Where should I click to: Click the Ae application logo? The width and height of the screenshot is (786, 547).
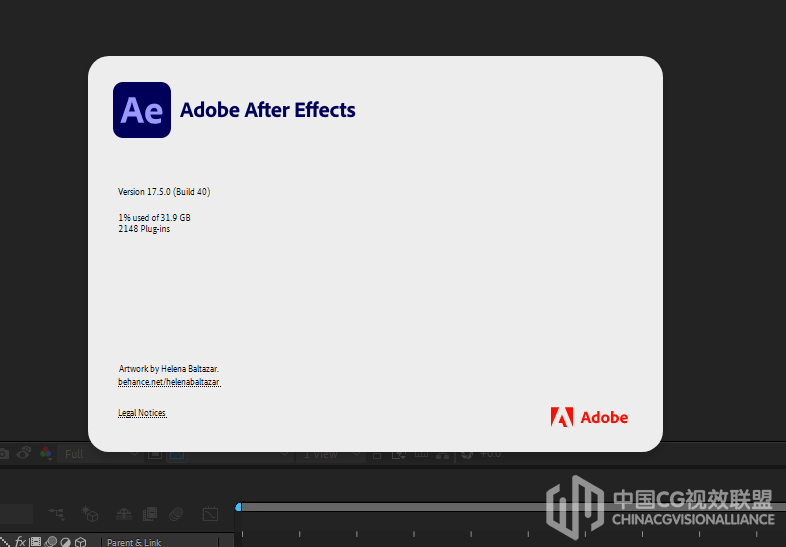coord(142,110)
